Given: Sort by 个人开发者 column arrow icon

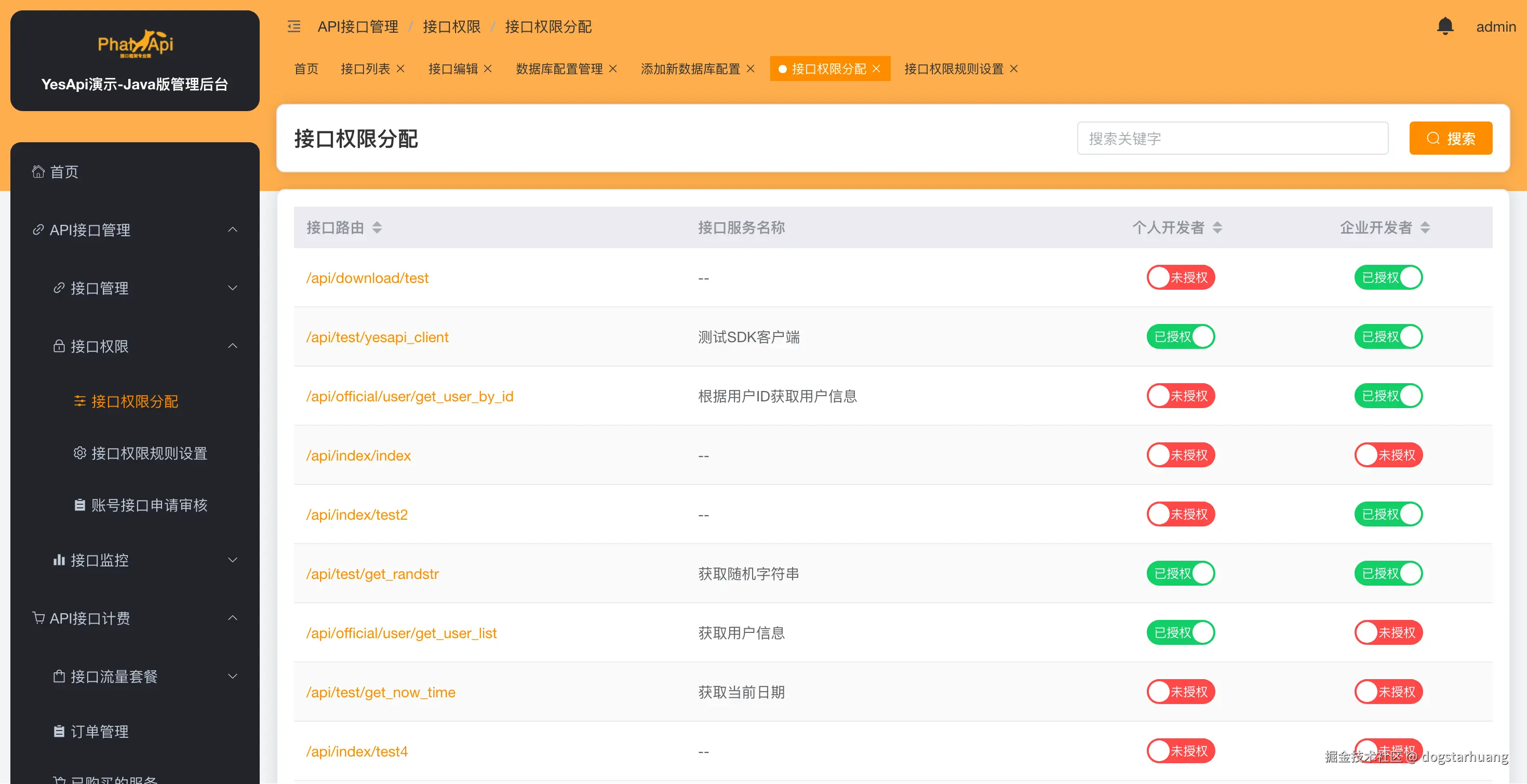Looking at the screenshot, I should (x=1217, y=227).
